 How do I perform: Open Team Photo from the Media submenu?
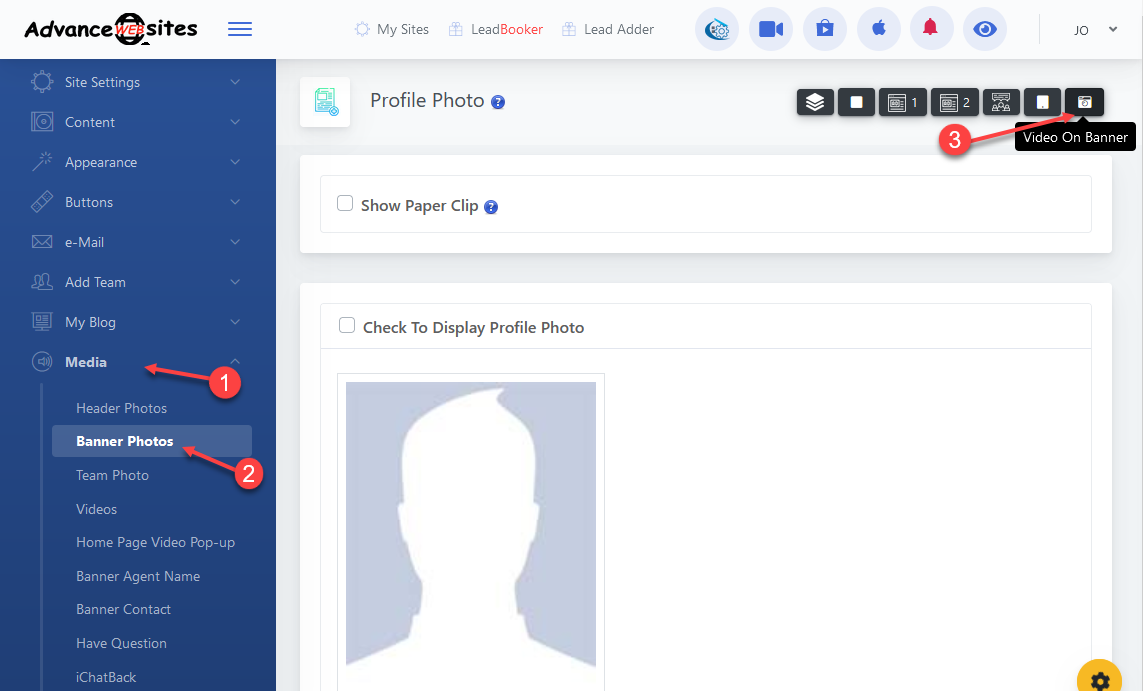point(112,475)
